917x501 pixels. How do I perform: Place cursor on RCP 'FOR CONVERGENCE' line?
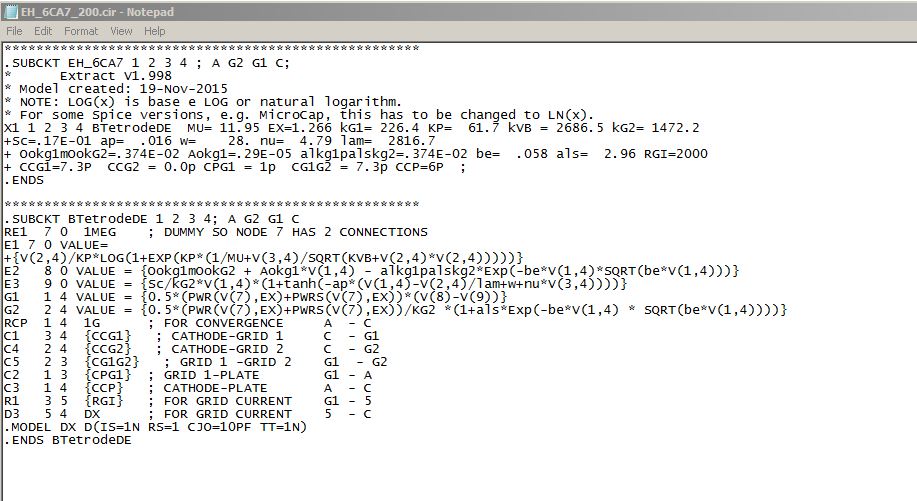pyautogui.click(x=188, y=323)
